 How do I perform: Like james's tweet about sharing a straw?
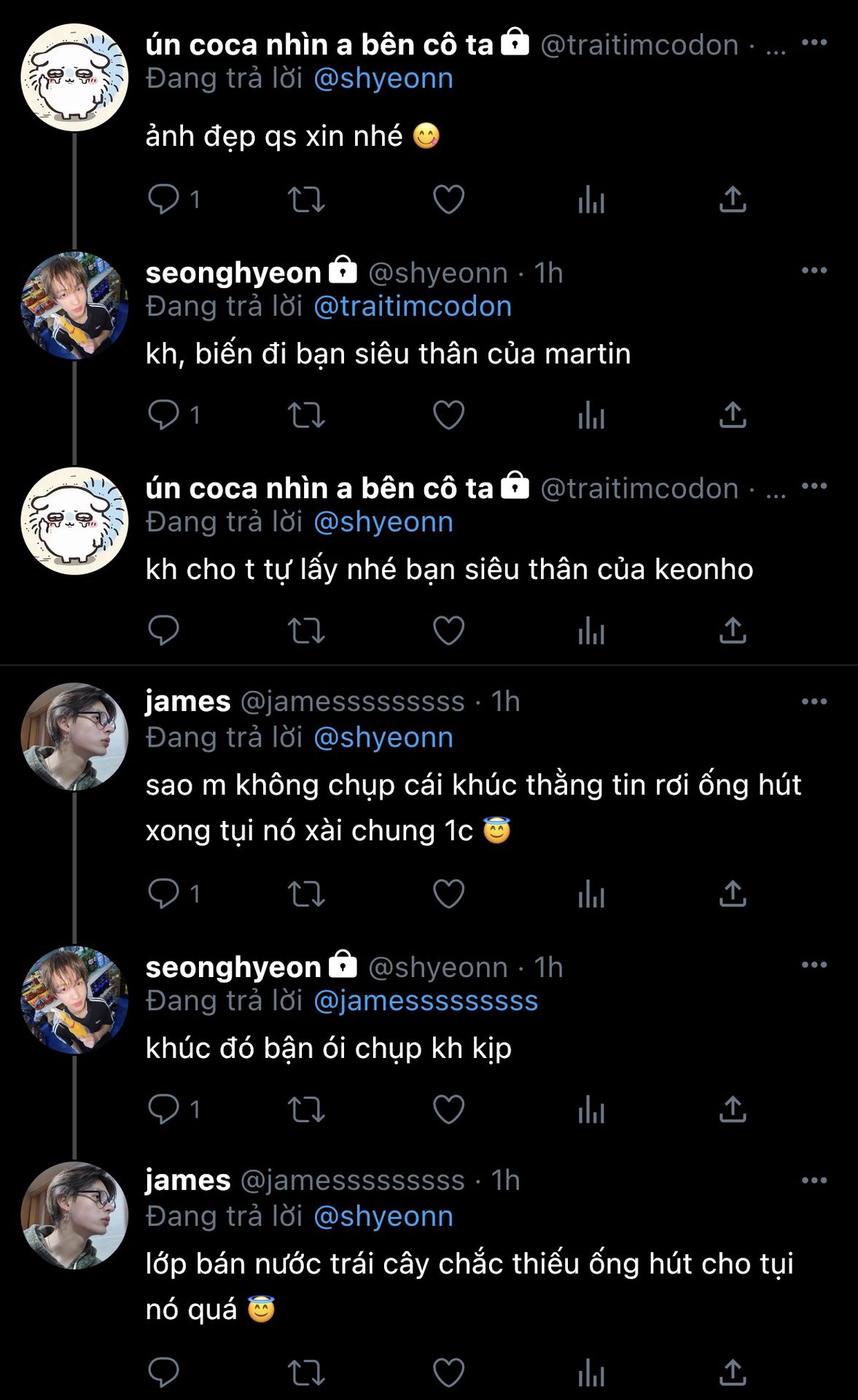[448, 893]
